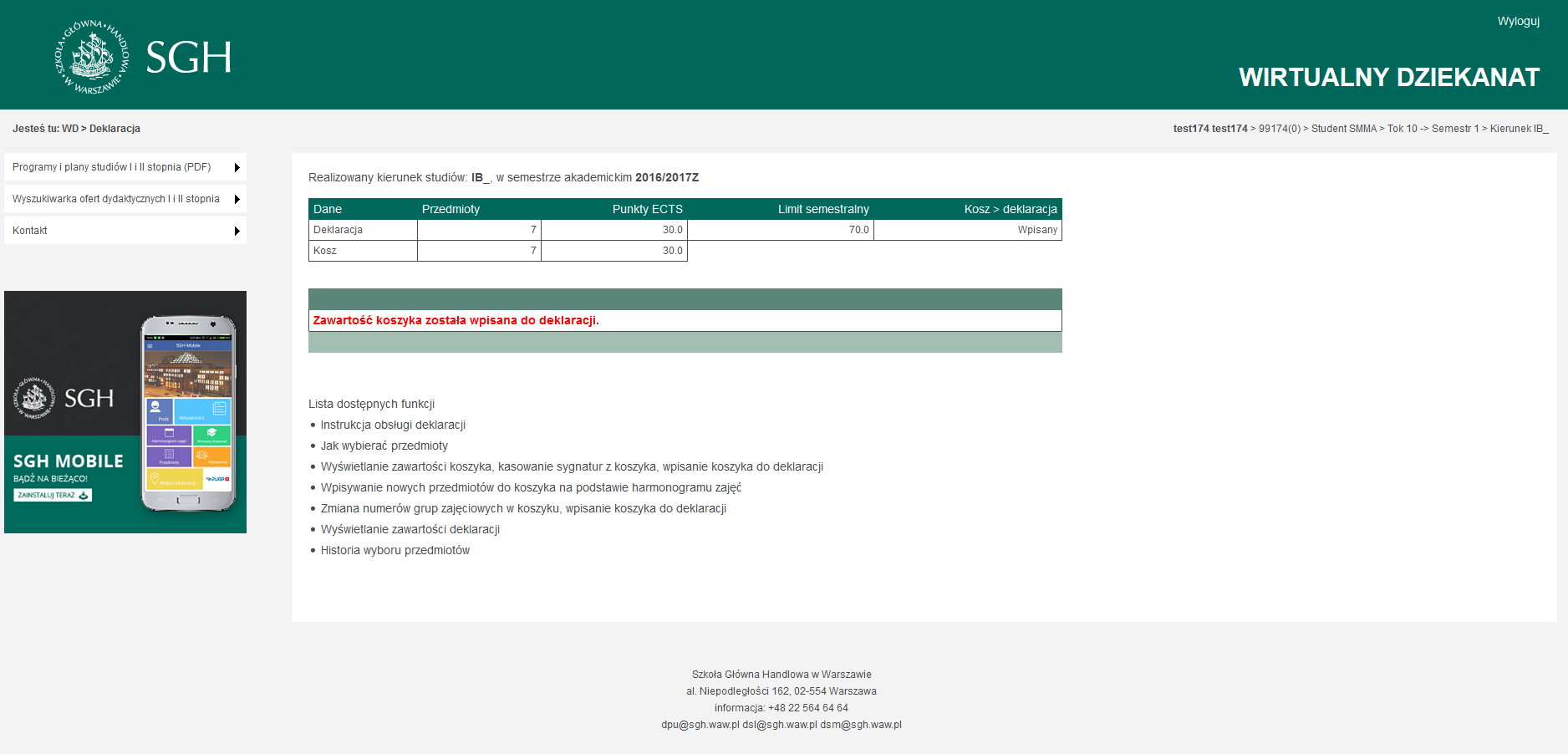Click the Kierunek IB_ text in user path
The height and width of the screenshot is (754, 1568).
pyautogui.click(x=1519, y=129)
